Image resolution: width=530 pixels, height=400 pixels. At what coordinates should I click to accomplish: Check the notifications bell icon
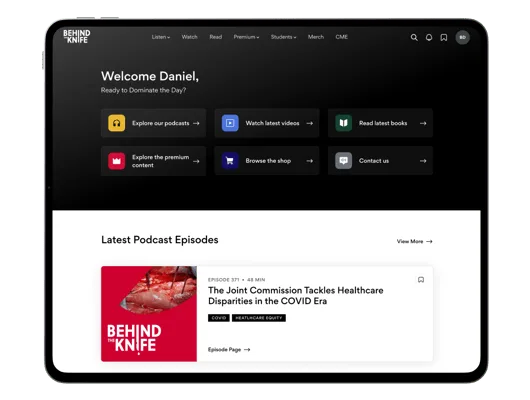[429, 38]
